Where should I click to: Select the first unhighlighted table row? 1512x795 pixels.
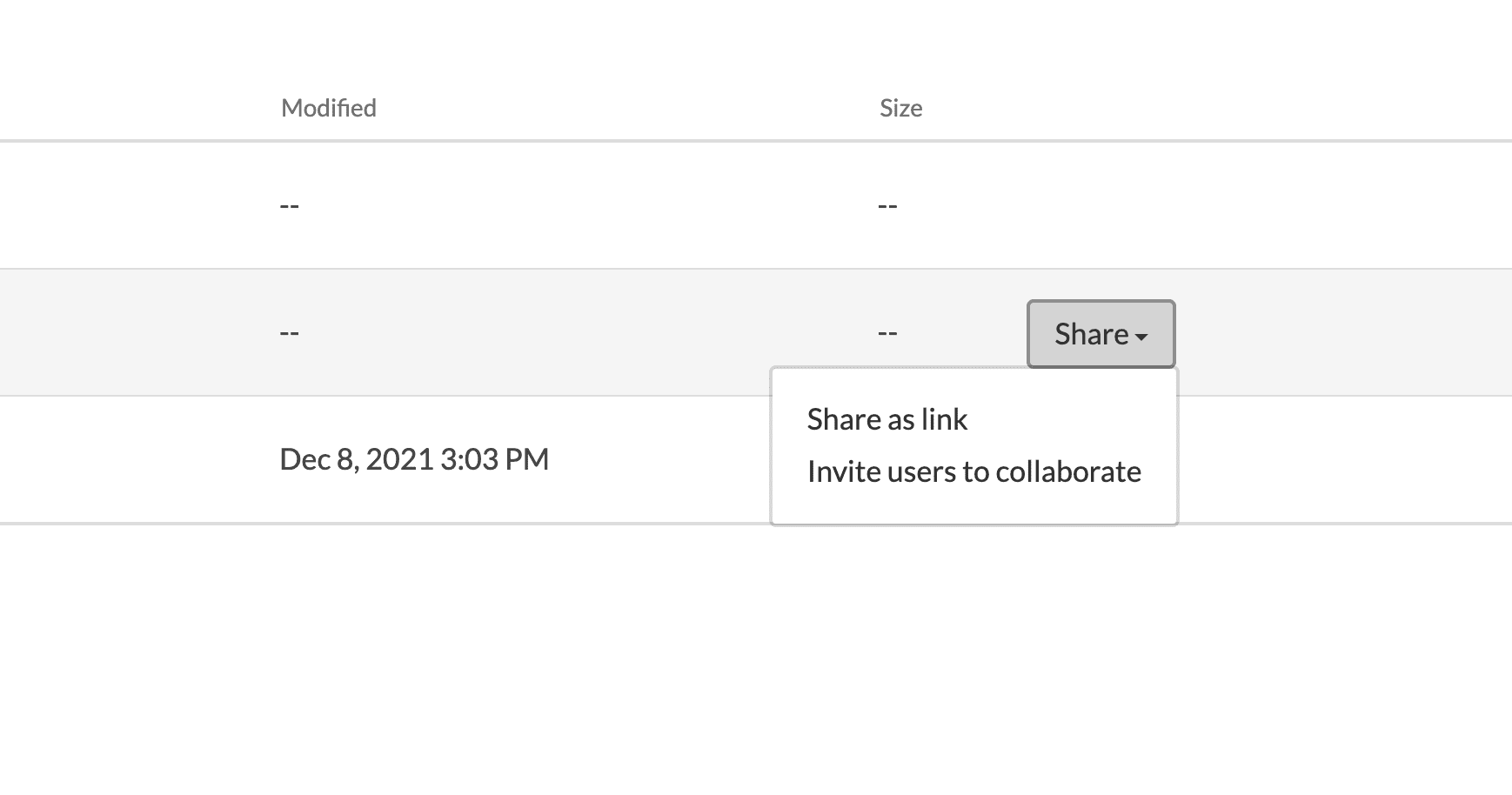[756, 205]
